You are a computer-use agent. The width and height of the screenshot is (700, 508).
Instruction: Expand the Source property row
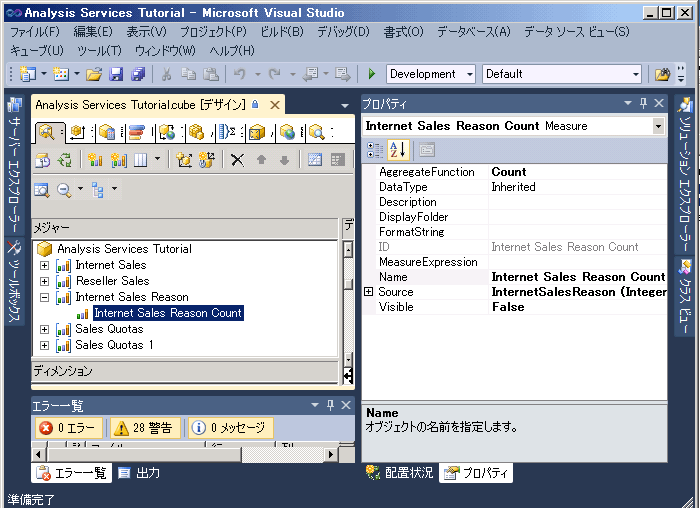[x=368, y=292]
